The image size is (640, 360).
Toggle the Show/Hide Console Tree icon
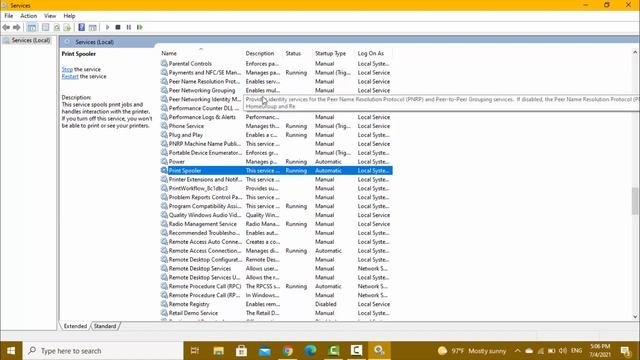point(32,27)
